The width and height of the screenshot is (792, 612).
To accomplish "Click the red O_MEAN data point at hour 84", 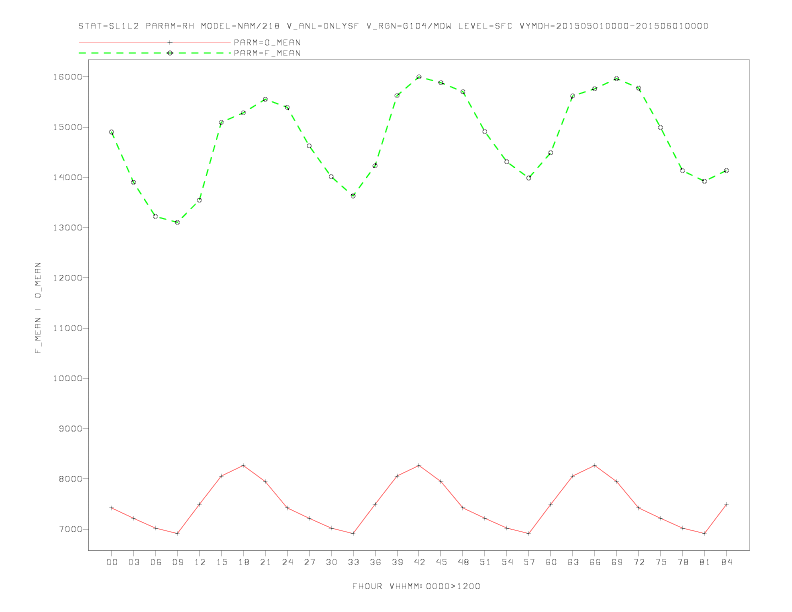I will click(727, 504).
